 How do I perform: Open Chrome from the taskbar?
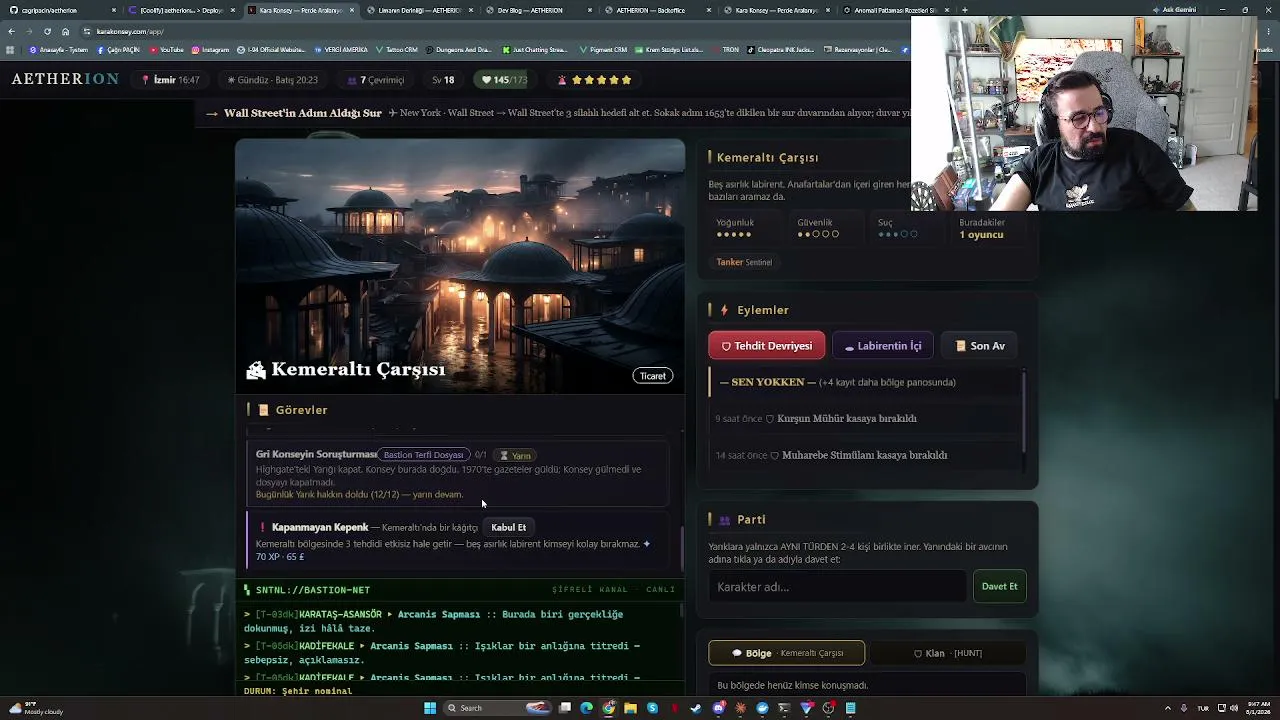pos(609,708)
